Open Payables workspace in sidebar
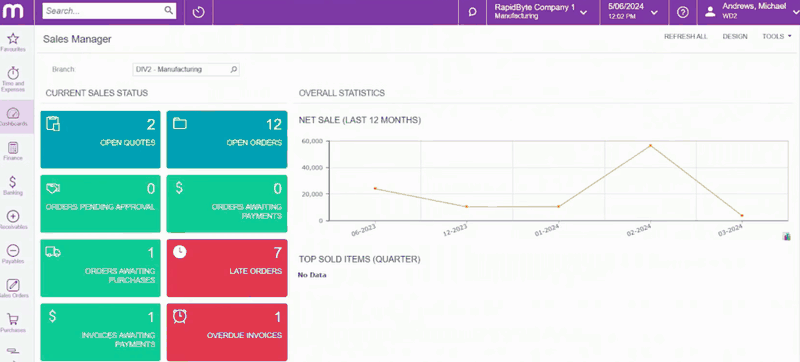Image resolution: width=800 pixels, height=362 pixels. tap(13, 254)
